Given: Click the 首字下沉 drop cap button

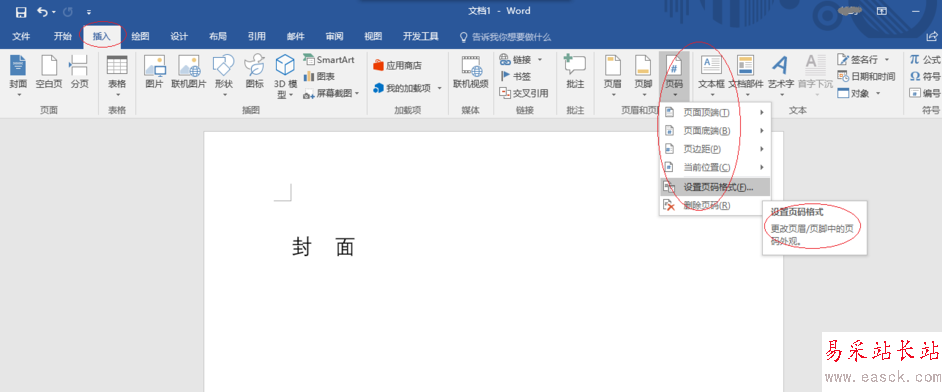Looking at the screenshot, I should (x=815, y=76).
